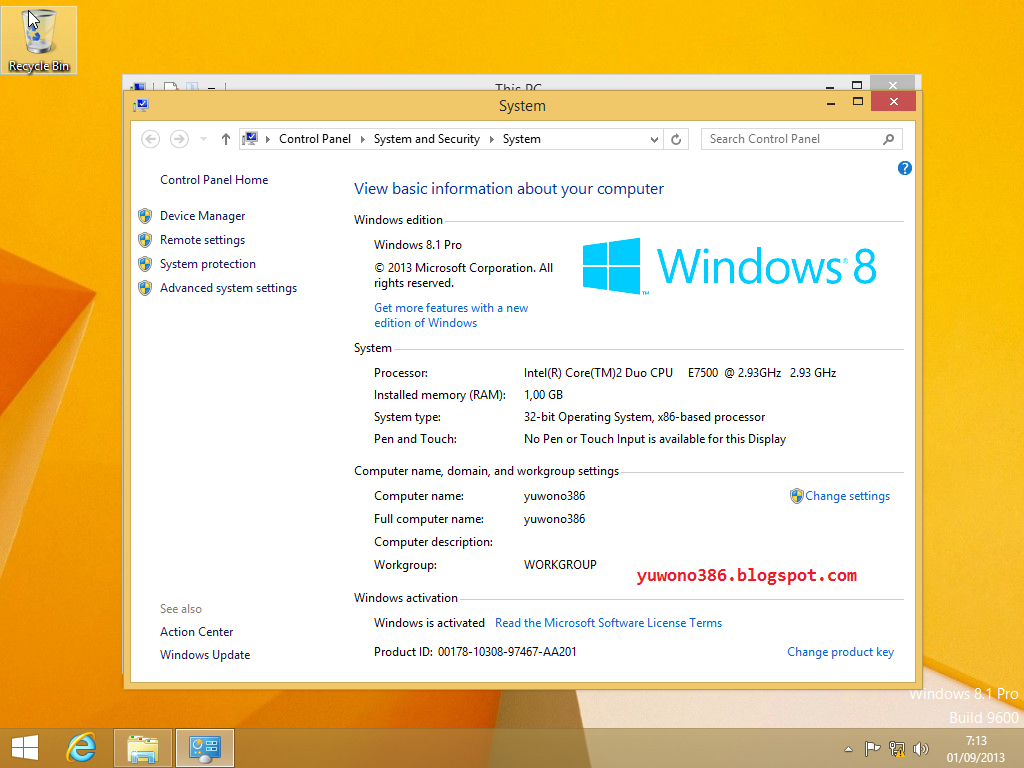
Task: Click the WORKGROUP value
Action: (x=560, y=565)
